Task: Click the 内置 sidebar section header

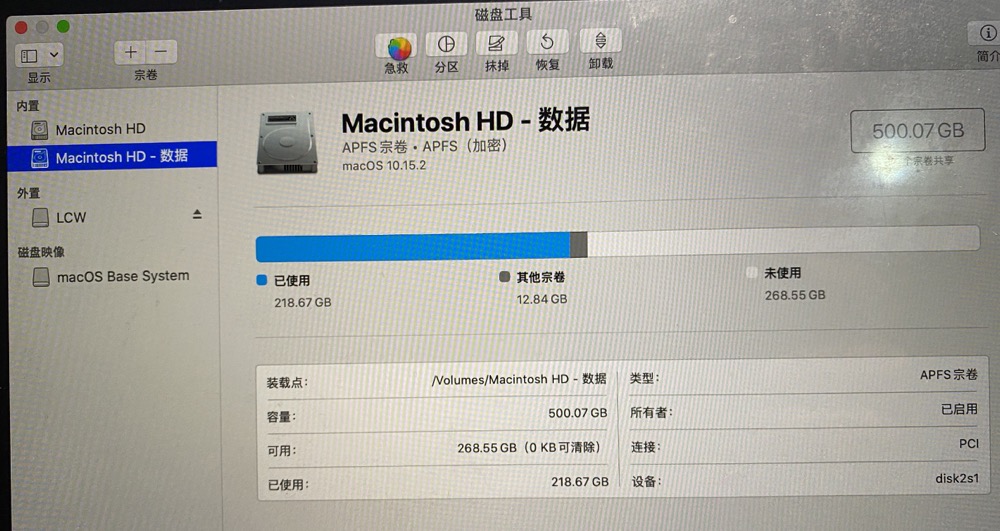Action: pyautogui.click(x=28, y=106)
